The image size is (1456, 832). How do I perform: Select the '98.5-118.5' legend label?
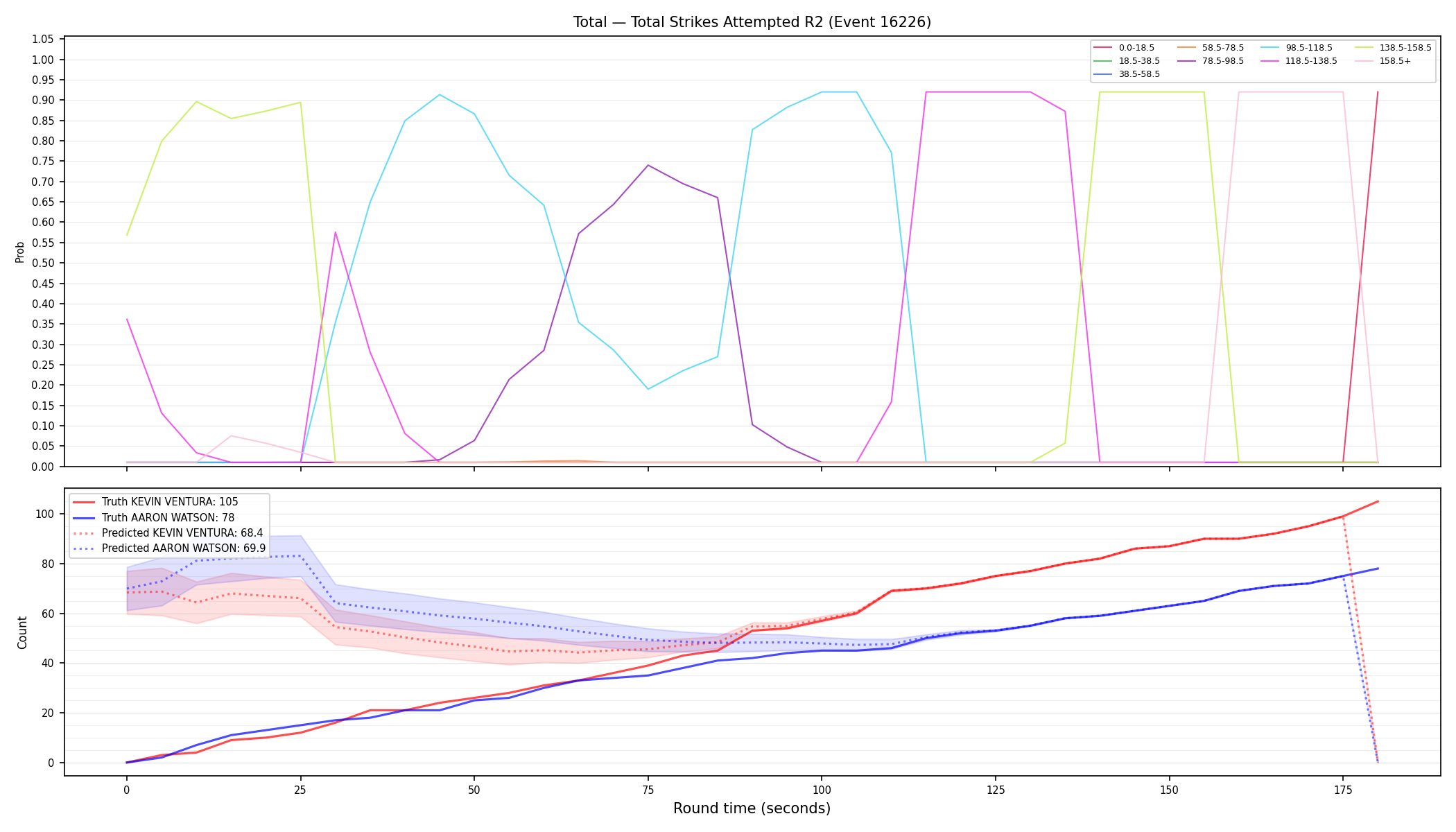point(1309,48)
